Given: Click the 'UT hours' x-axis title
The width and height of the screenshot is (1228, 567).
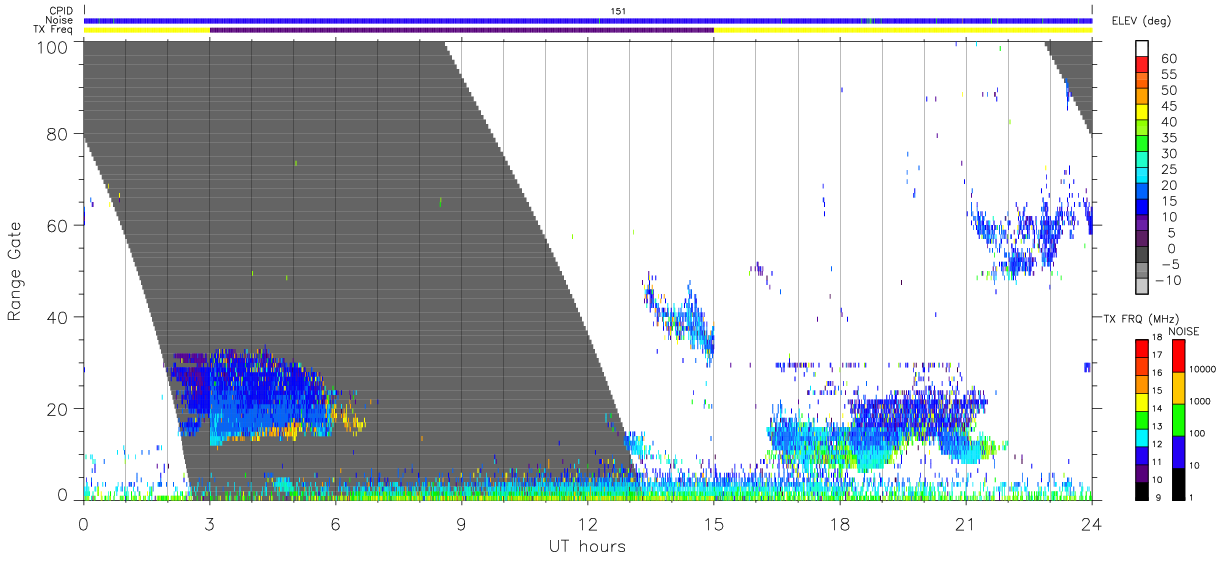Looking at the screenshot, I should [587, 546].
